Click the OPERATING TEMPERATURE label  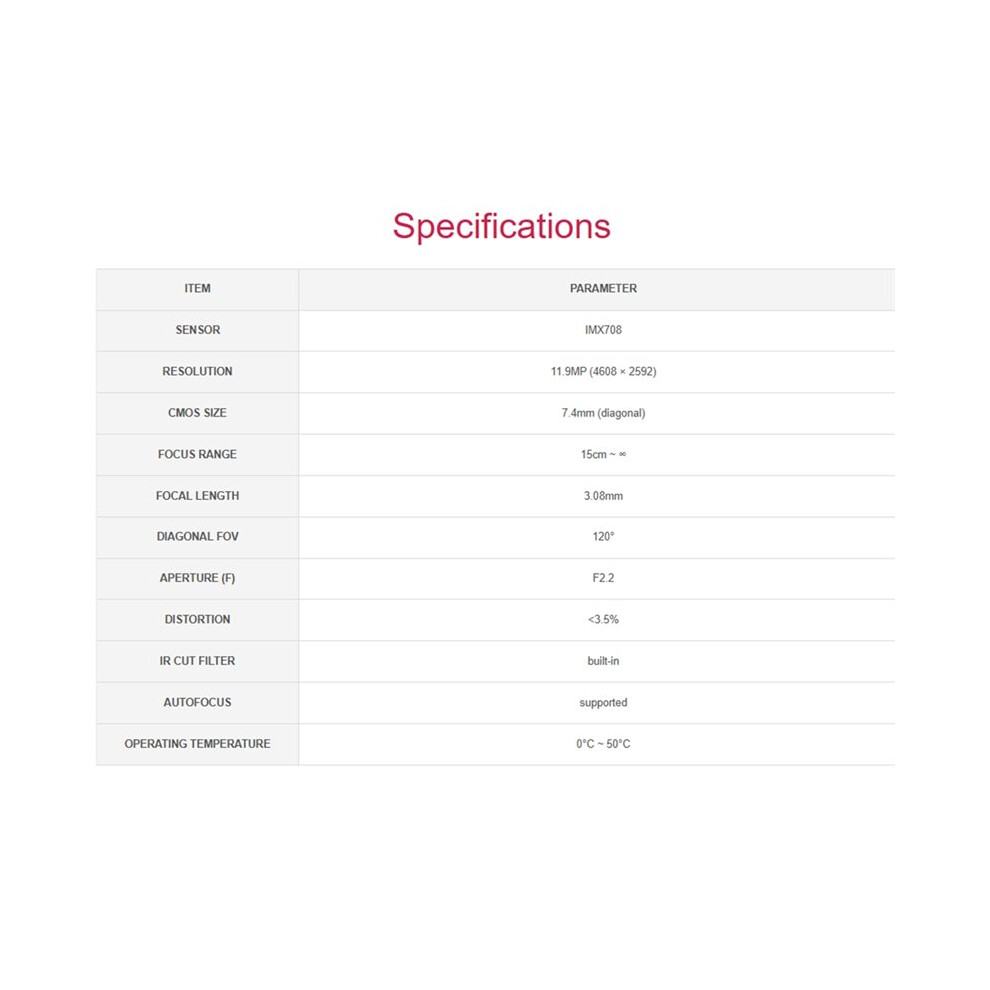coord(198,744)
